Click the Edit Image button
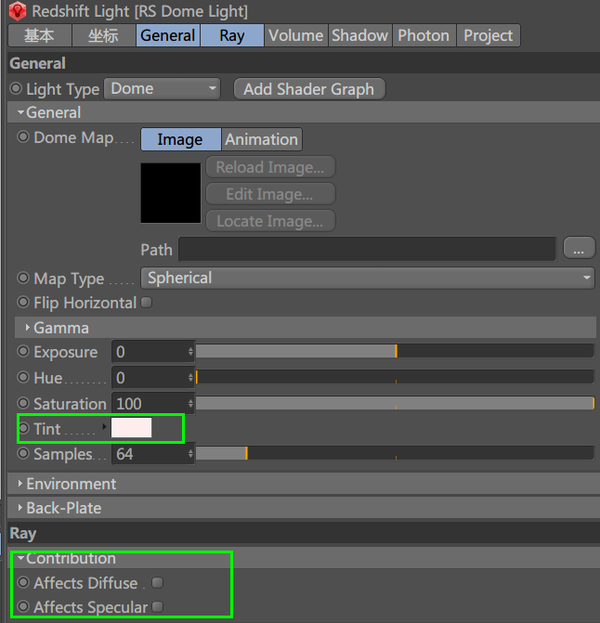The image size is (600, 623). click(270, 194)
